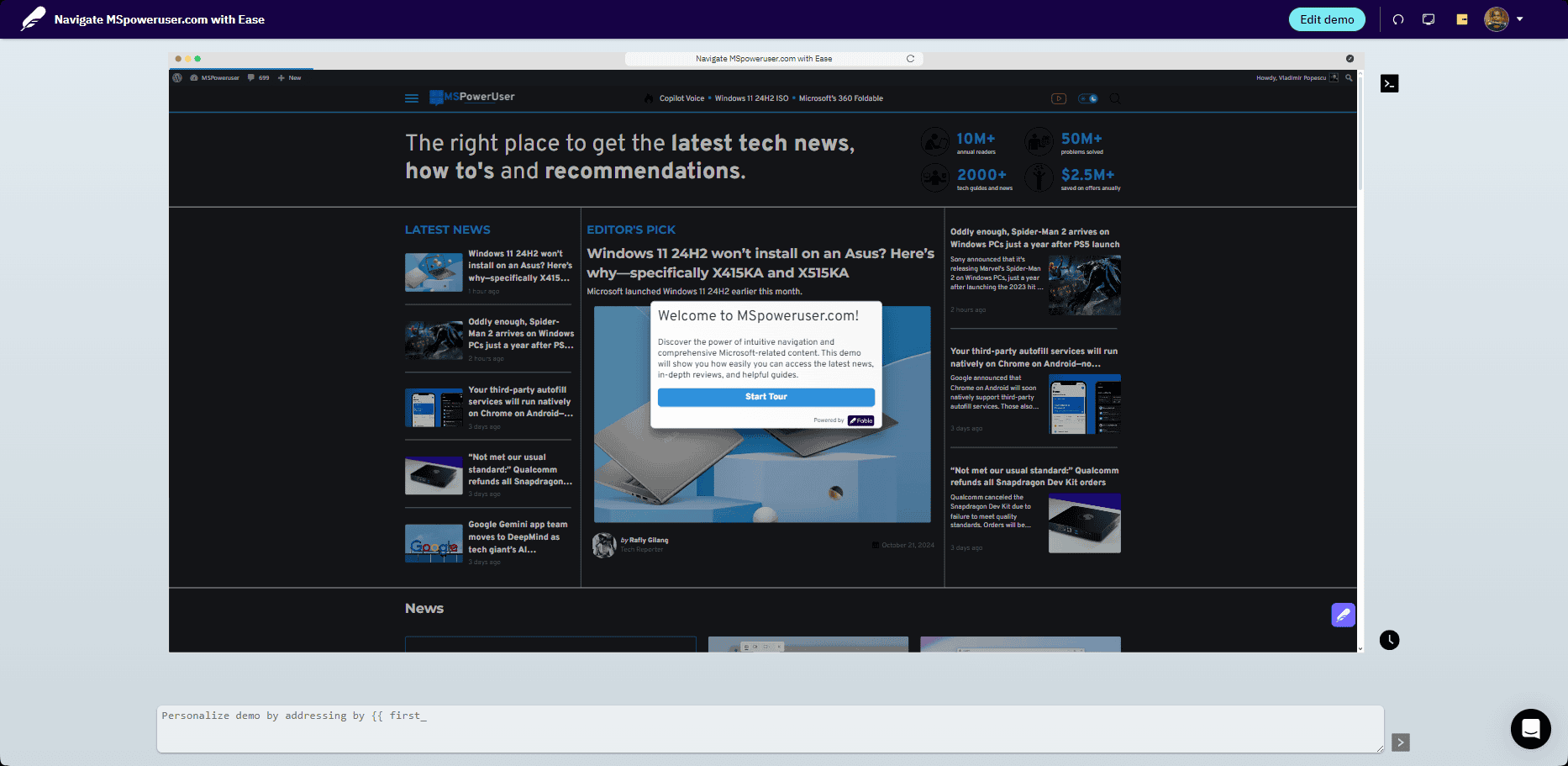Click the Edit demo button

pyautogui.click(x=1327, y=19)
